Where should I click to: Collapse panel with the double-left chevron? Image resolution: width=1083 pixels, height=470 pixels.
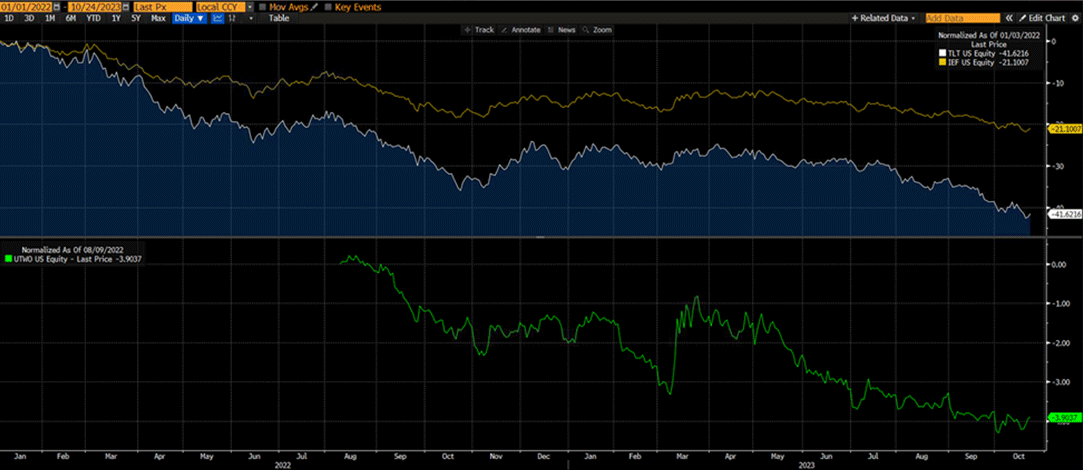(1009, 18)
